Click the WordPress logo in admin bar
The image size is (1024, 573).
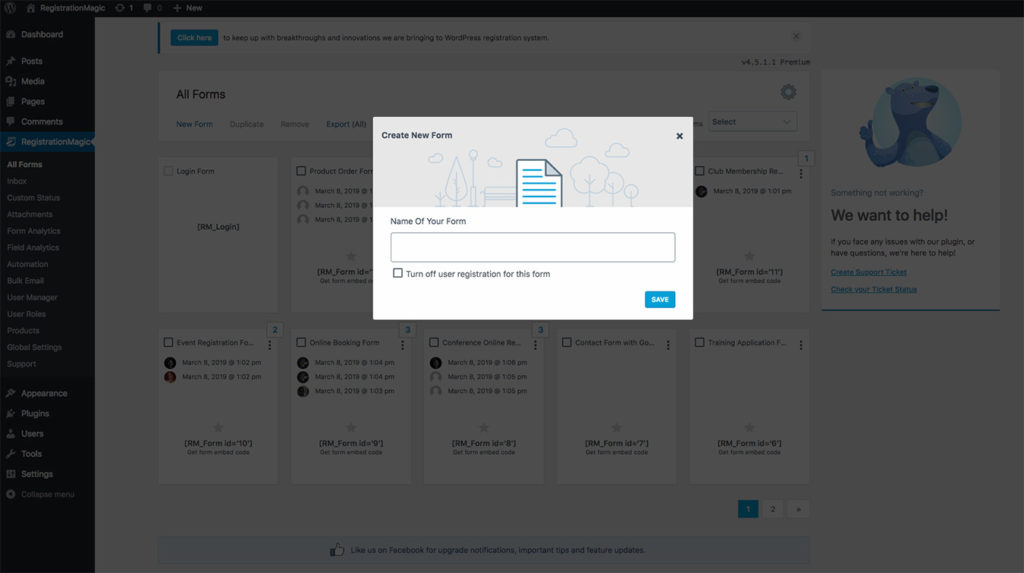[x=10, y=8]
